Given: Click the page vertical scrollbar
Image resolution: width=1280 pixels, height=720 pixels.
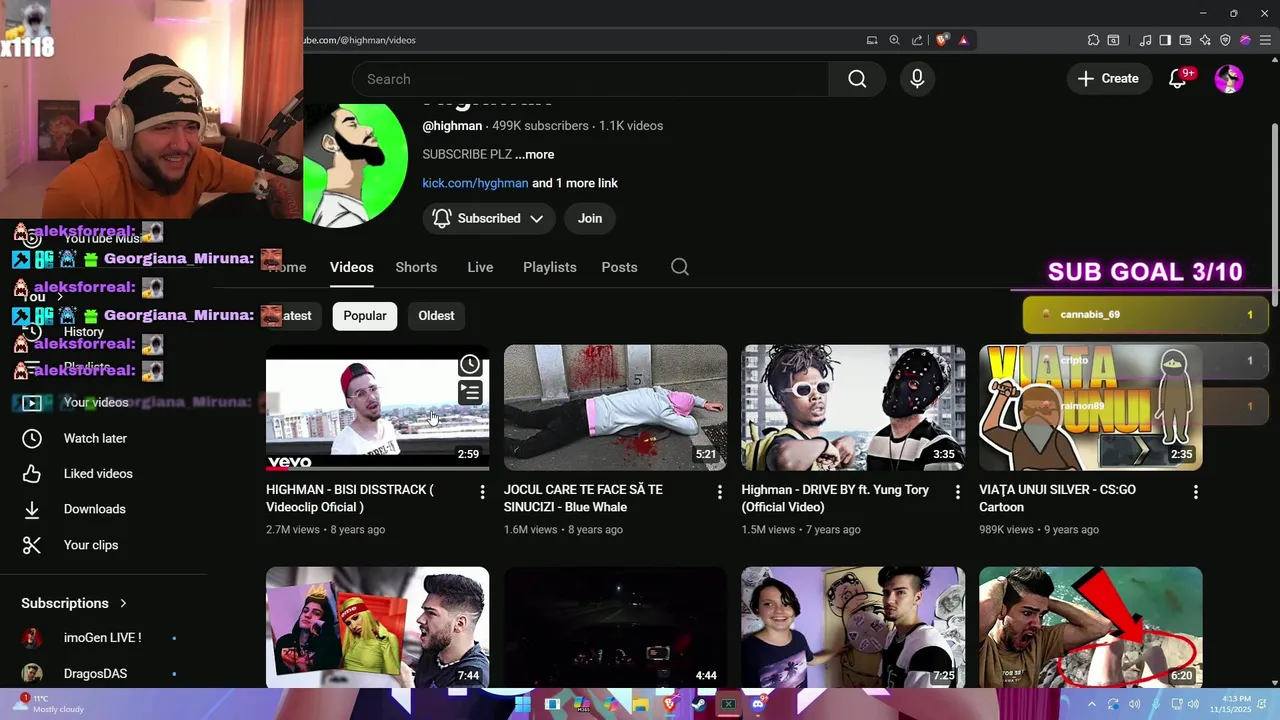Looking at the screenshot, I should coord(1274,215).
